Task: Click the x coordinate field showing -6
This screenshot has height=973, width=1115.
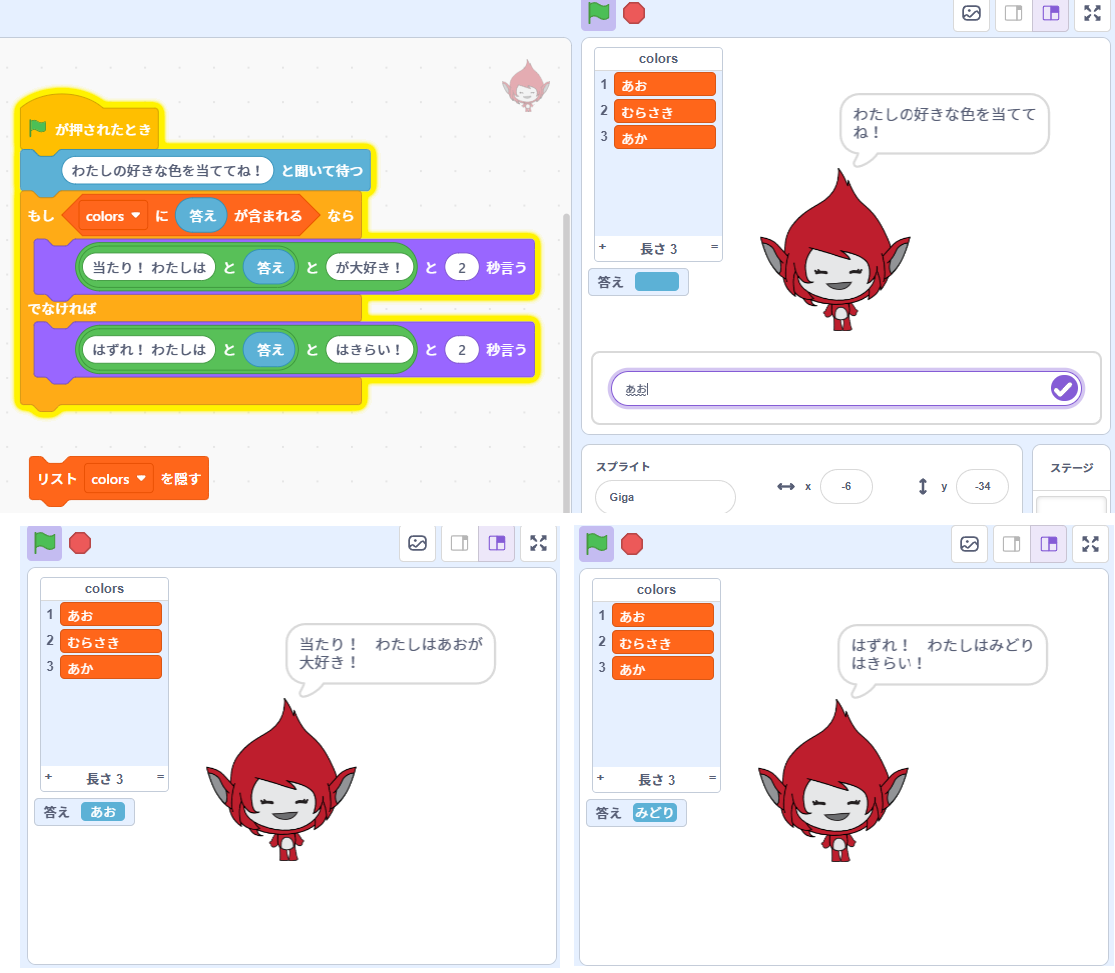Action: (x=845, y=486)
